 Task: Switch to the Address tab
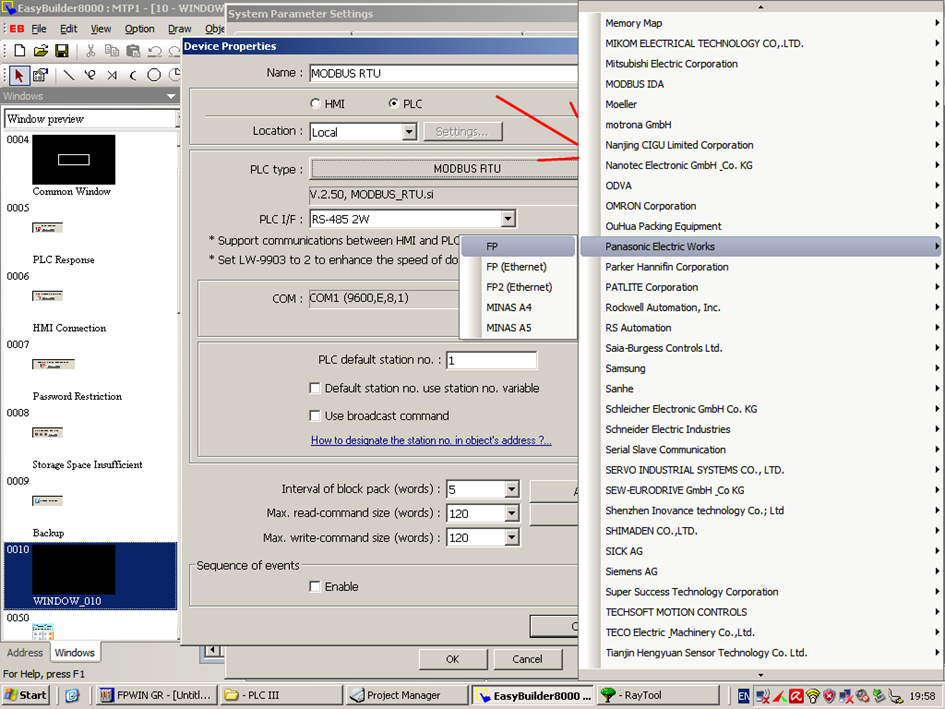24,651
